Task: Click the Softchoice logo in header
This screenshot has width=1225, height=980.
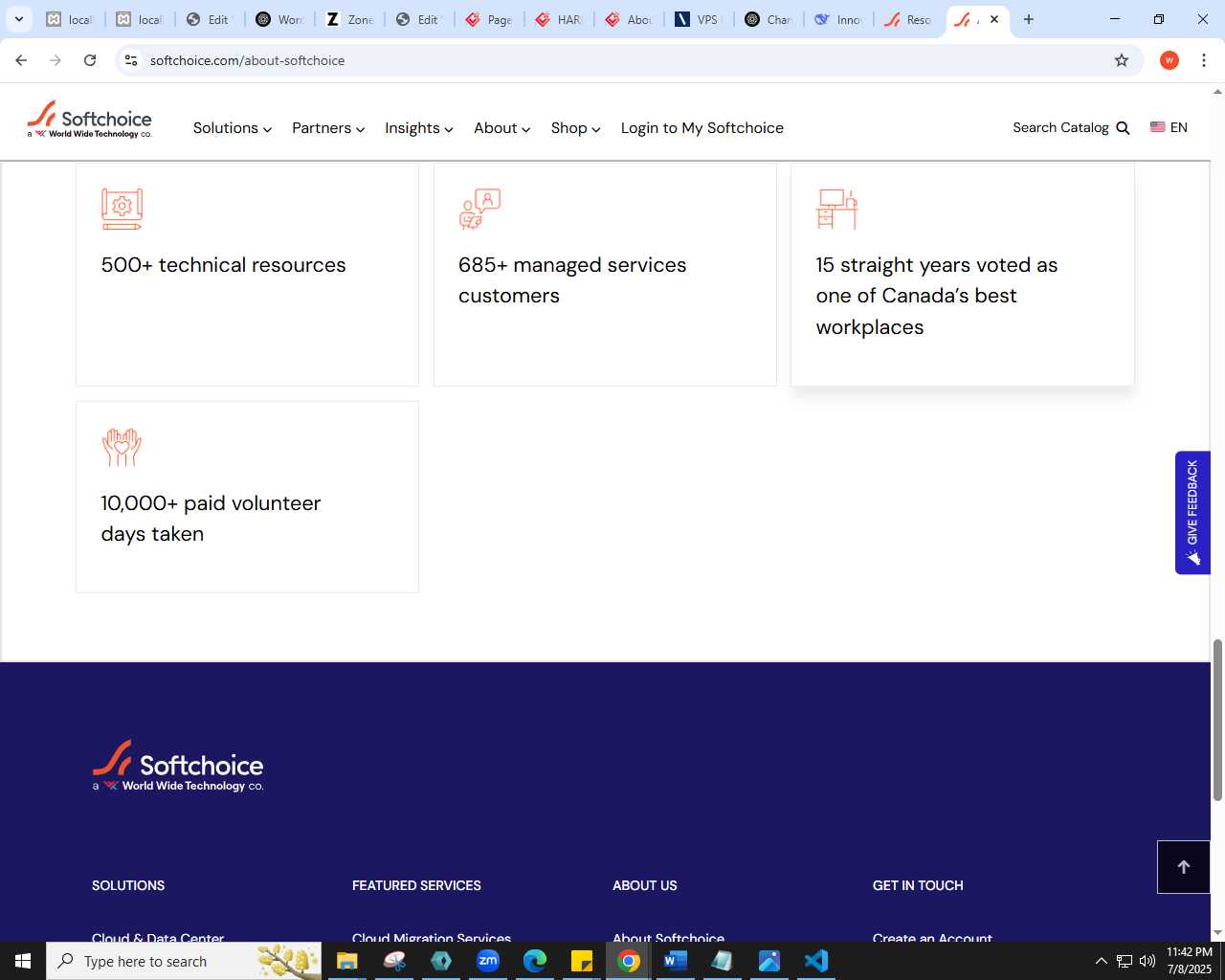Action: (90, 120)
